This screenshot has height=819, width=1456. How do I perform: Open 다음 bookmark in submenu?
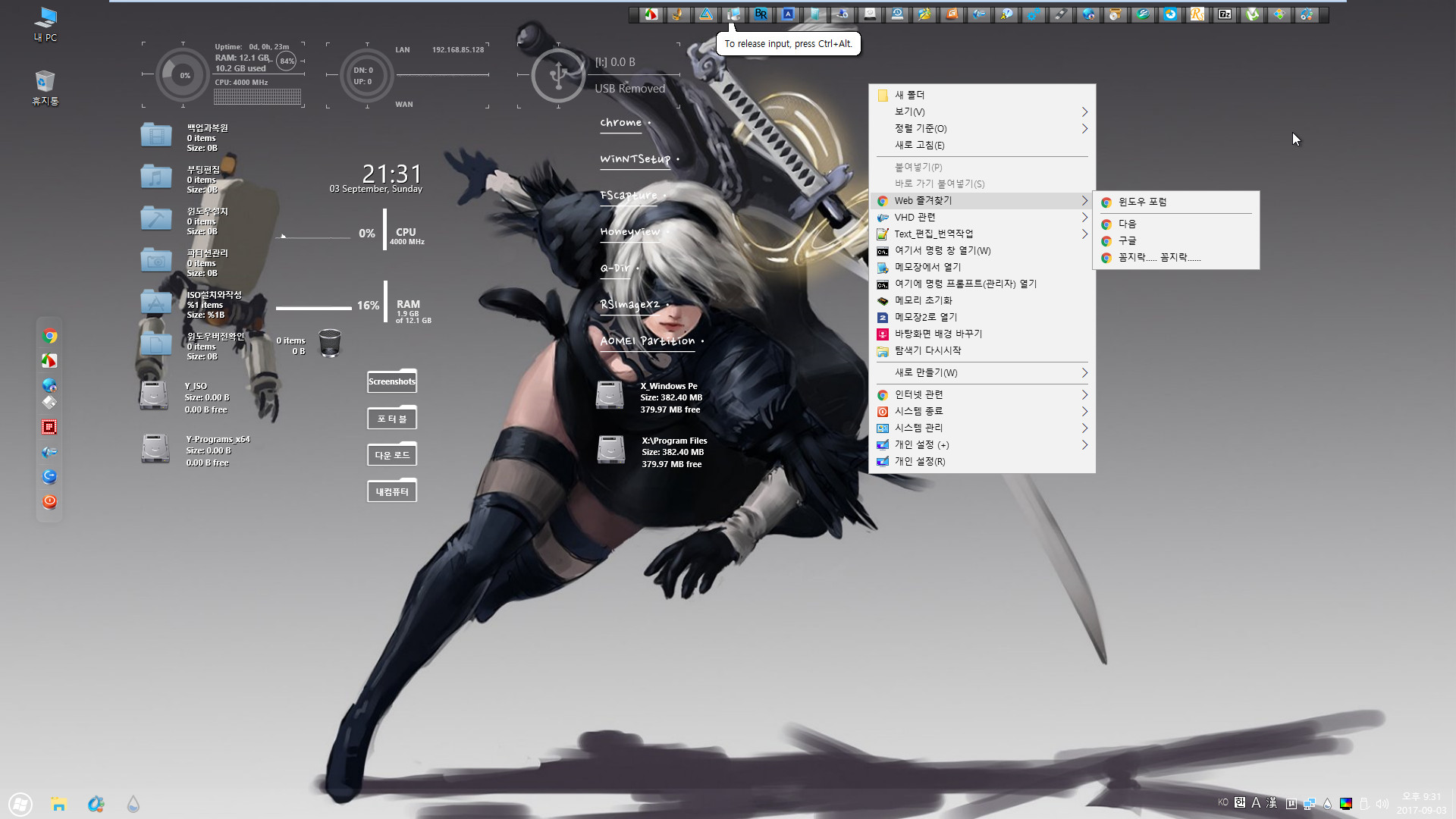coord(1176,224)
